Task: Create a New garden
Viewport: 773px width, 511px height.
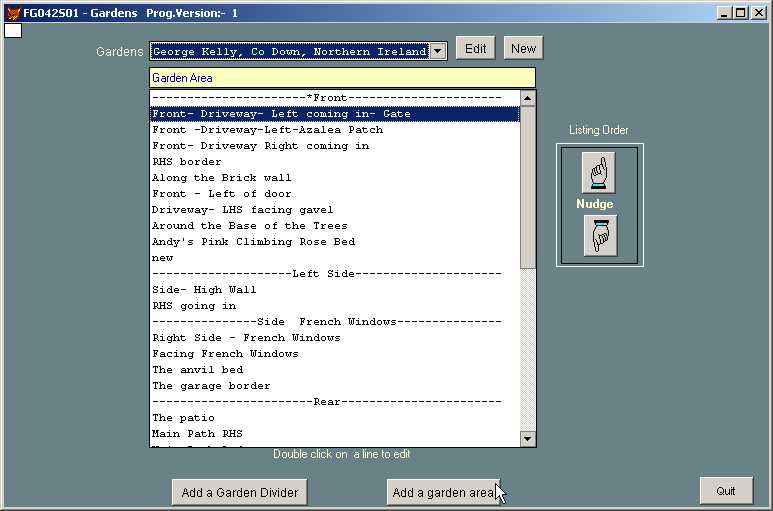Action: point(523,48)
